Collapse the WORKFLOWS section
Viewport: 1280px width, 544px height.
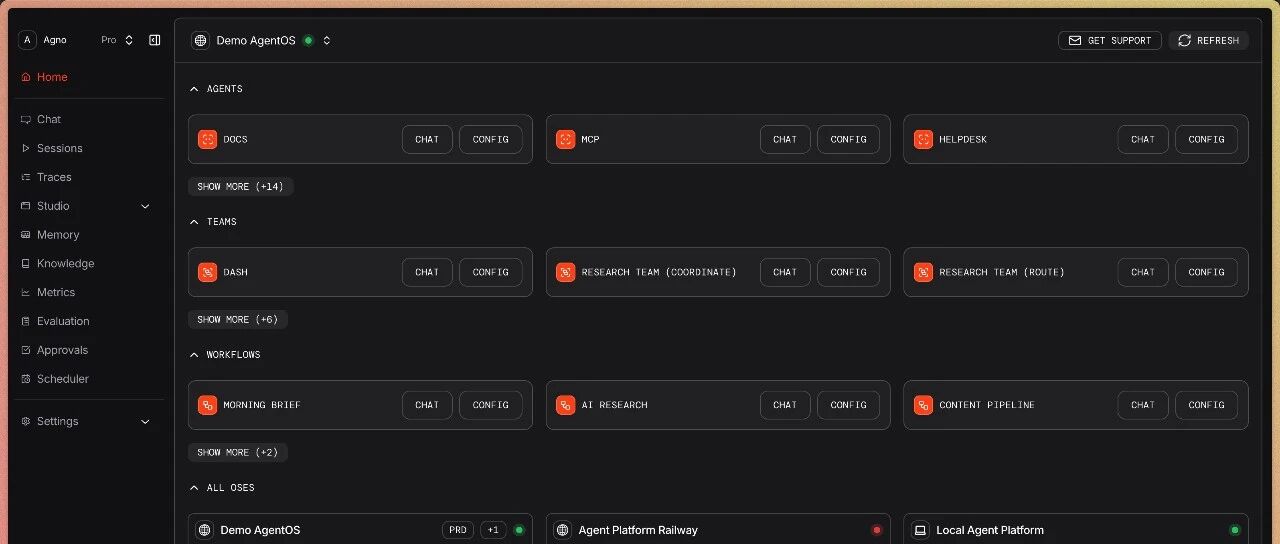click(x=194, y=355)
